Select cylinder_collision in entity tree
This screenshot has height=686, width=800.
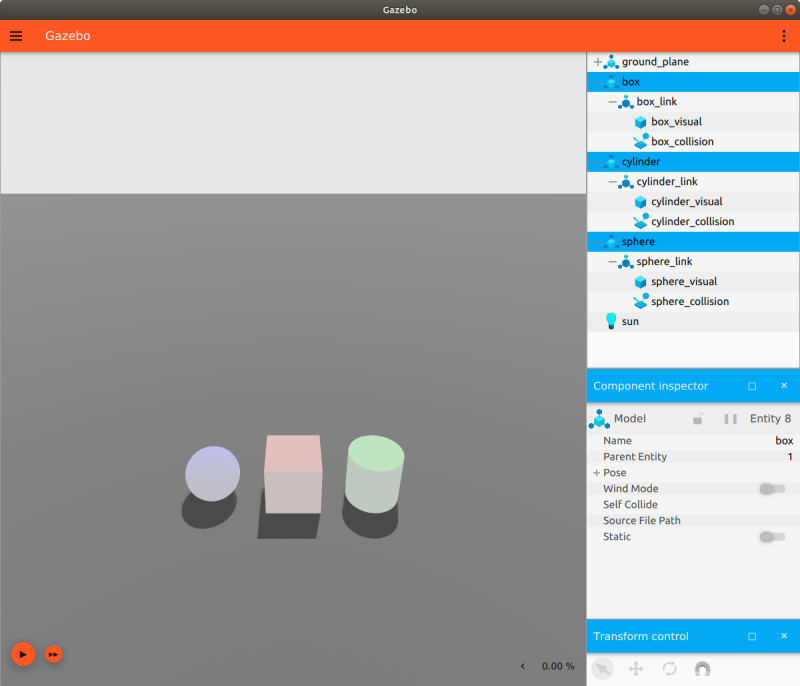tap(693, 222)
